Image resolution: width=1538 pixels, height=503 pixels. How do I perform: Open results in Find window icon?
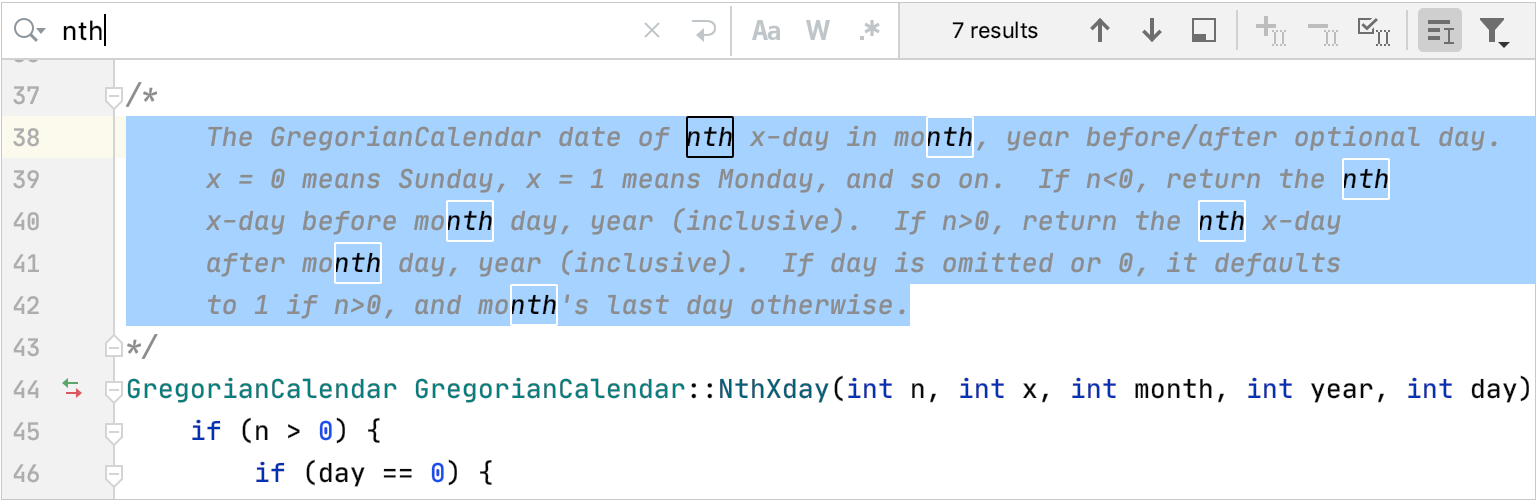pos(1204,31)
